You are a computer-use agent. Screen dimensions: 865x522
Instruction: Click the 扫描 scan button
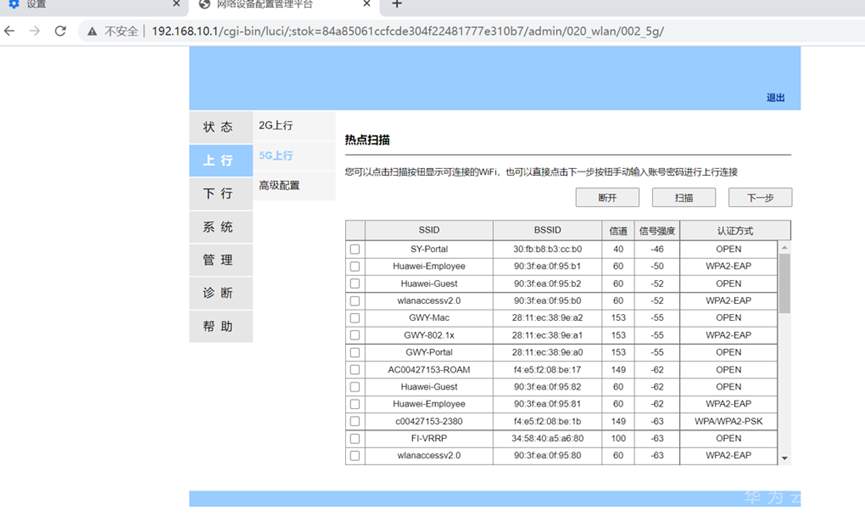(684, 198)
